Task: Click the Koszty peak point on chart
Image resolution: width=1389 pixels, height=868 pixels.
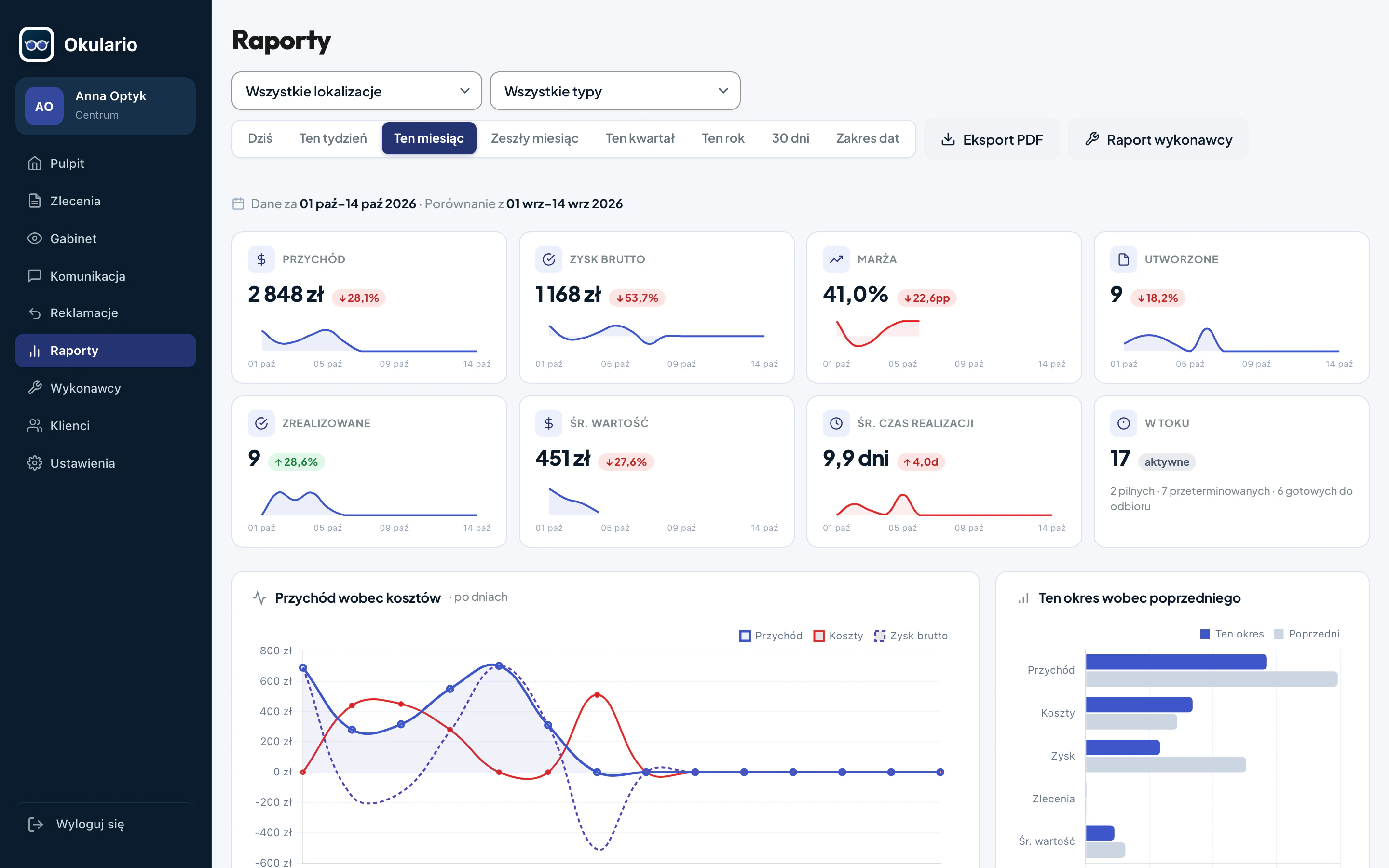Action: pos(597,695)
